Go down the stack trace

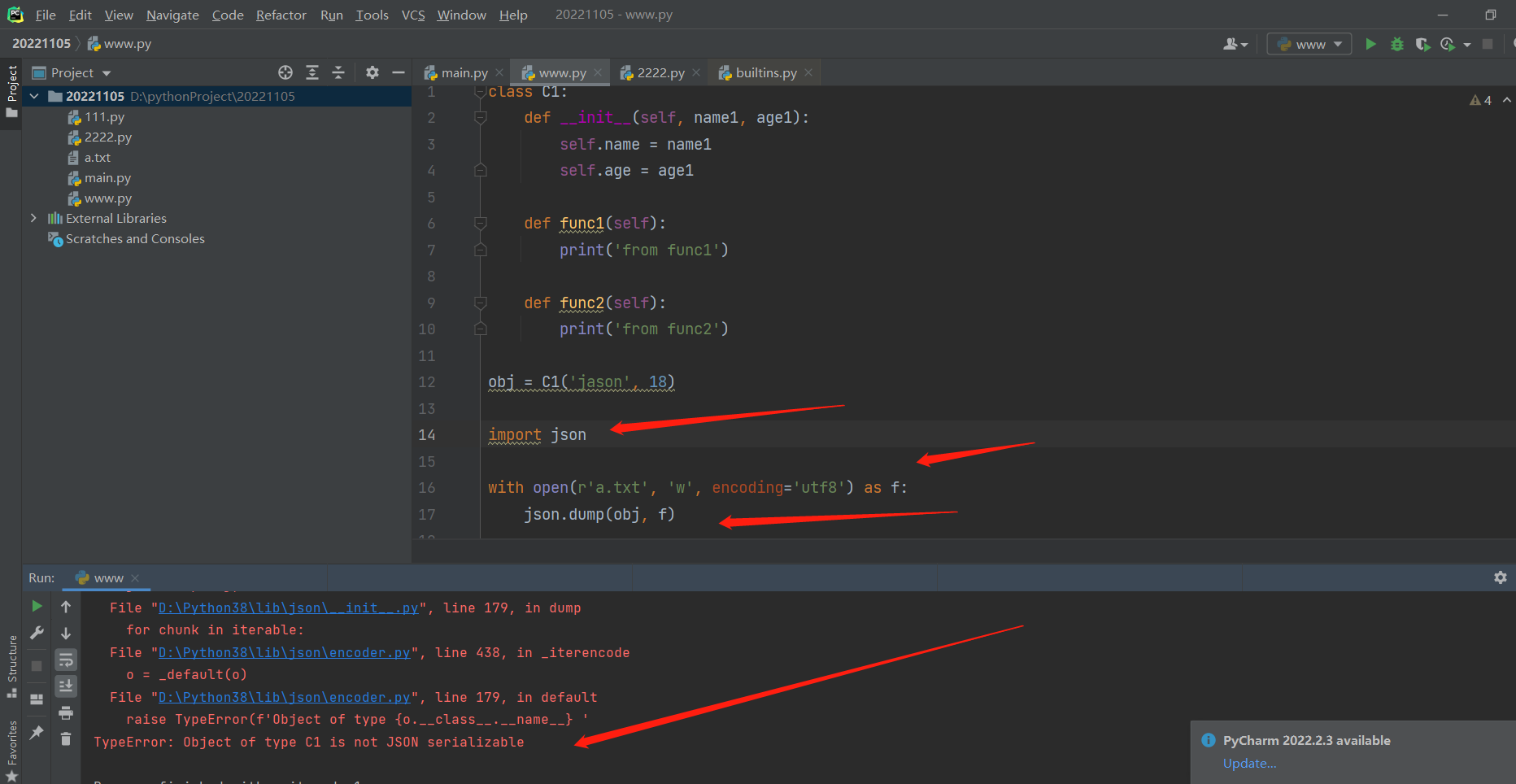pos(66,633)
